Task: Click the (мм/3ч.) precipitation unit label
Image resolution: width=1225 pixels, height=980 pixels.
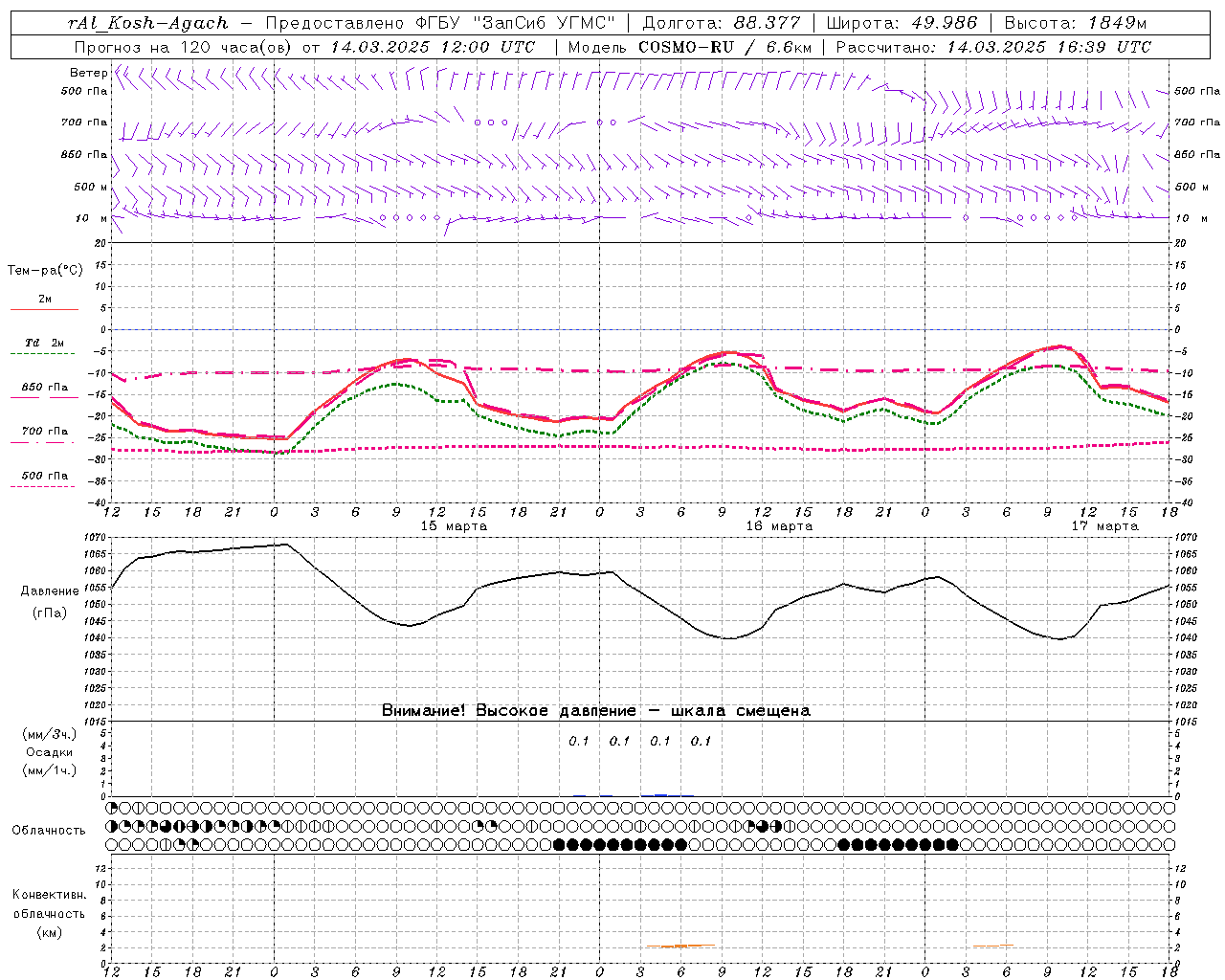Action: point(50,734)
